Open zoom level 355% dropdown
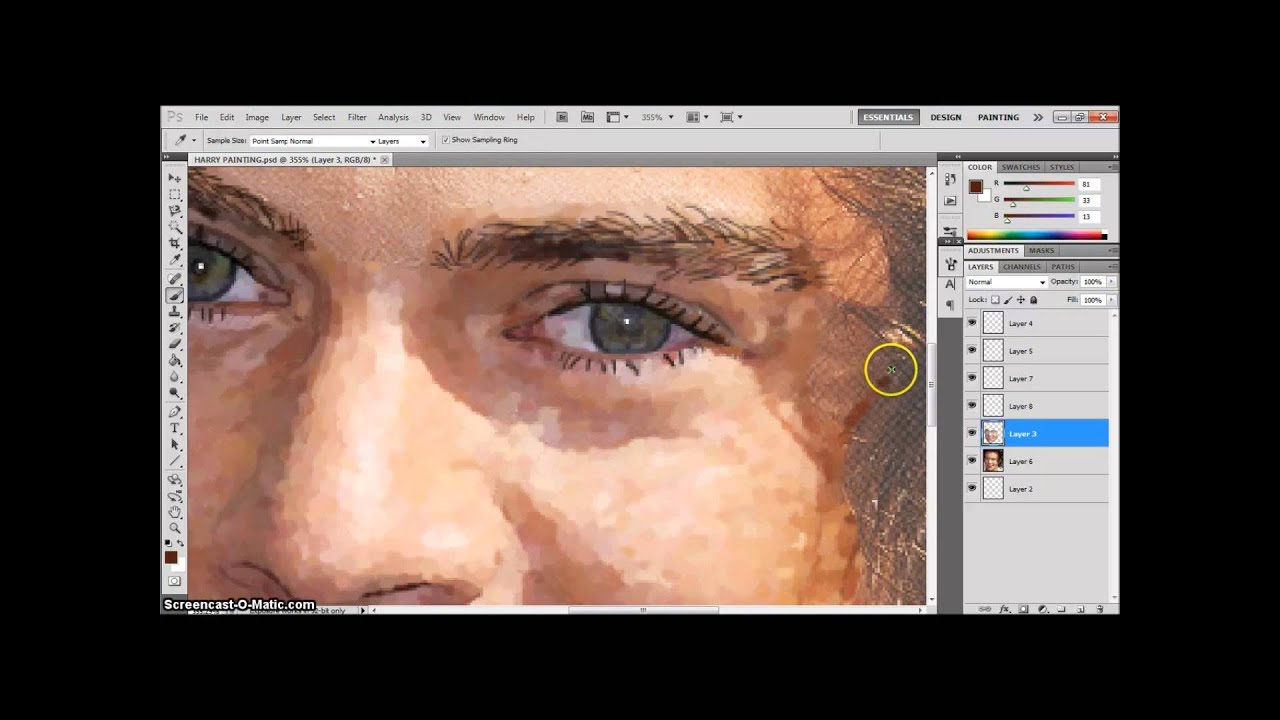 (x=670, y=117)
